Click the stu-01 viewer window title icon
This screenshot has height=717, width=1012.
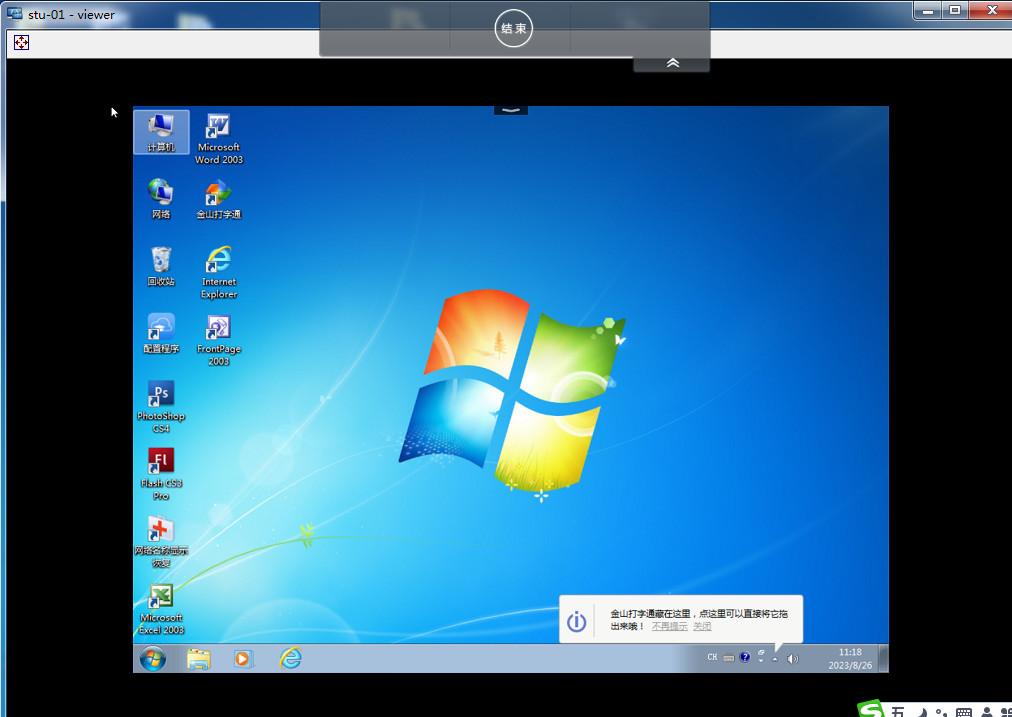pyautogui.click(x=14, y=14)
